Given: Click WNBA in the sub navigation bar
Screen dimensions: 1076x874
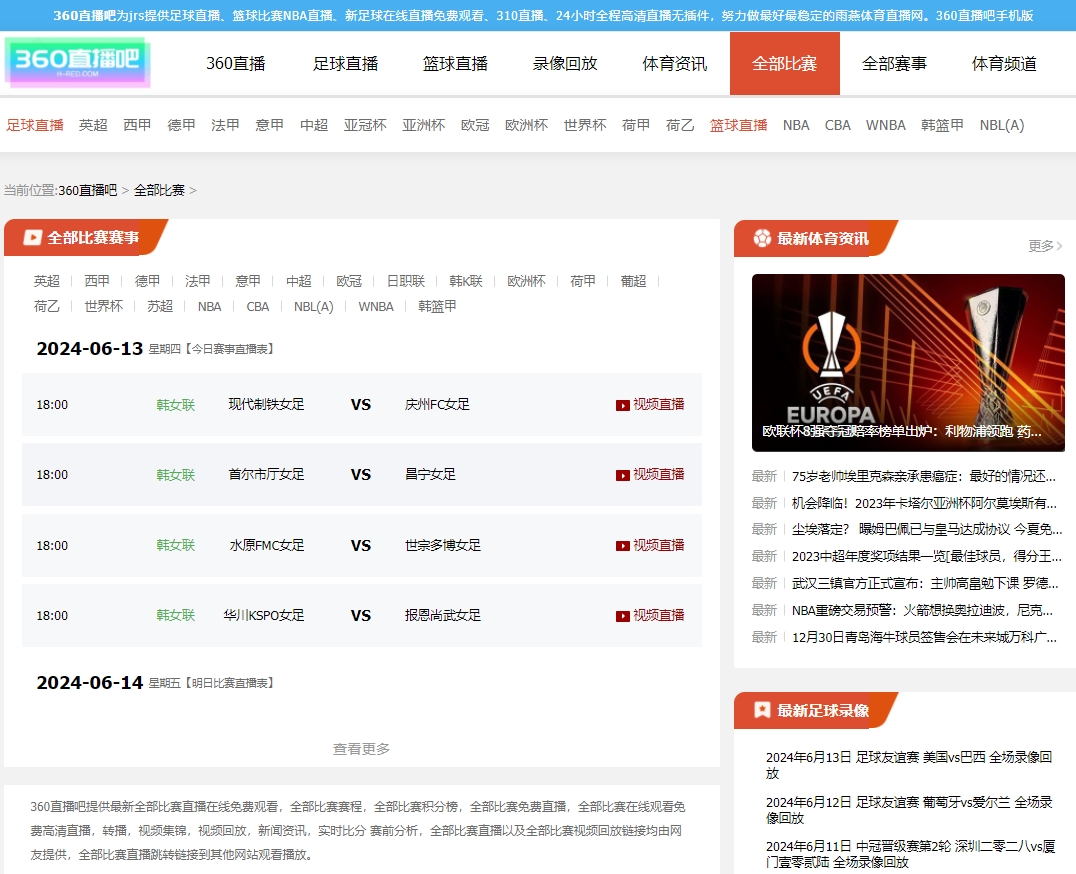Looking at the screenshot, I should click(x=885, y=125).
